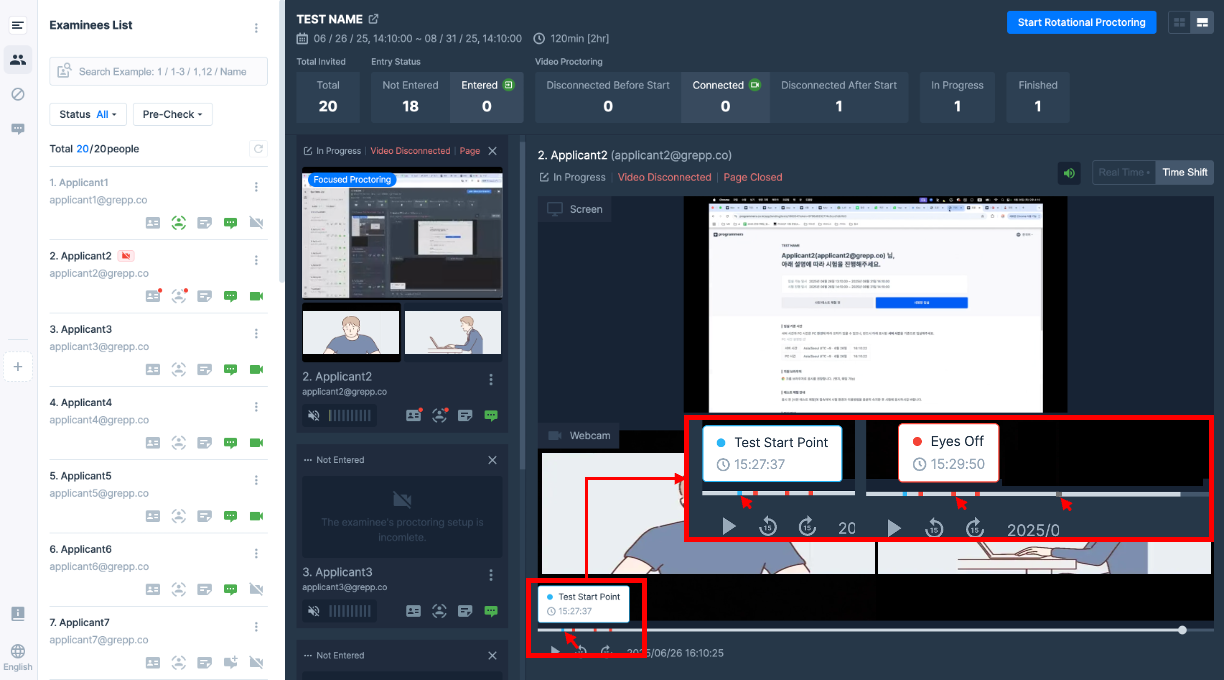Screen dimensions: 1224x680
Task: Filter by the Finished card
Action: [x=1038, y=97]
